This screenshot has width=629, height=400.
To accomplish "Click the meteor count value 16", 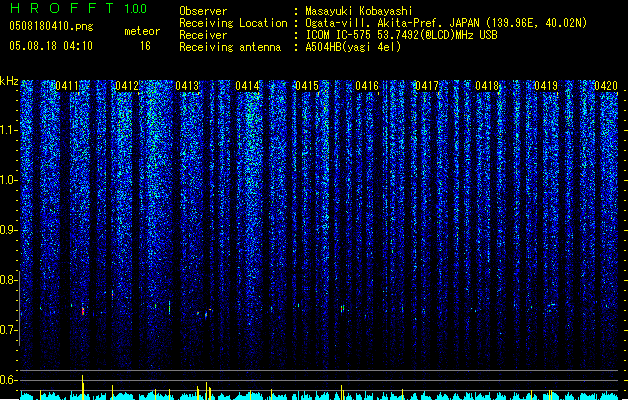I will pos(145,46).
